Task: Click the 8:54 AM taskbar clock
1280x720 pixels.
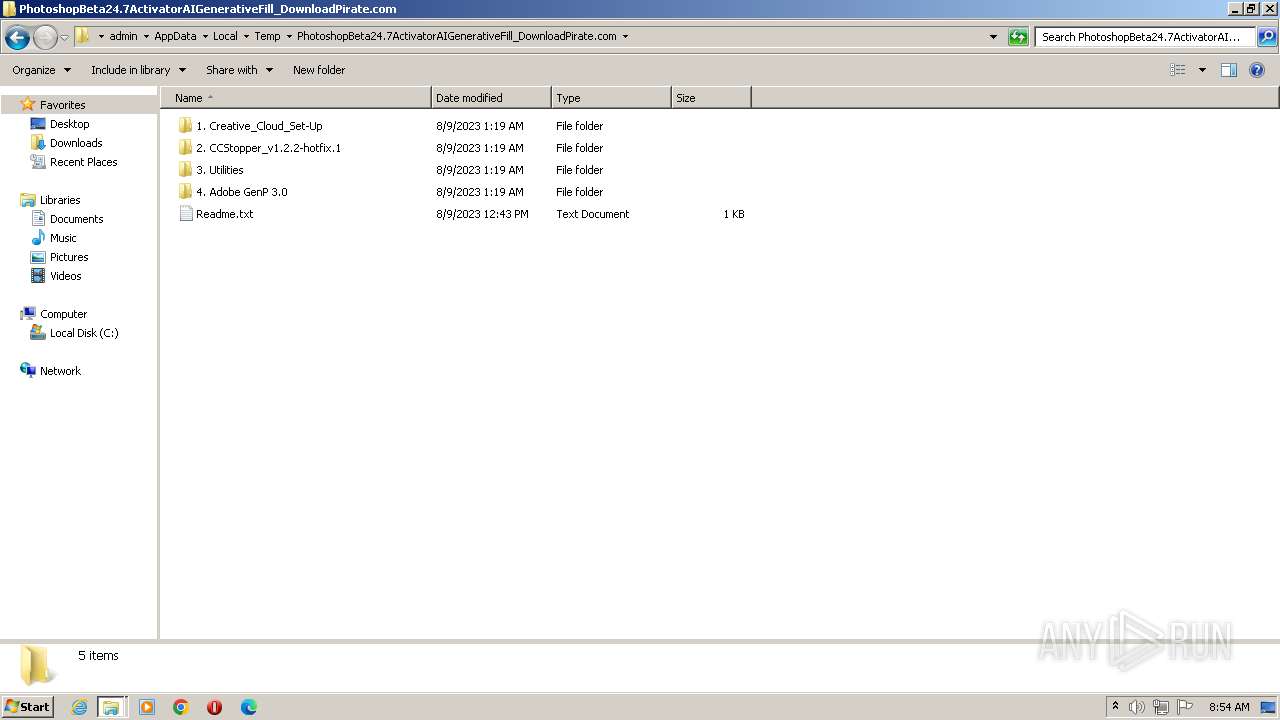Action: 1229,707
